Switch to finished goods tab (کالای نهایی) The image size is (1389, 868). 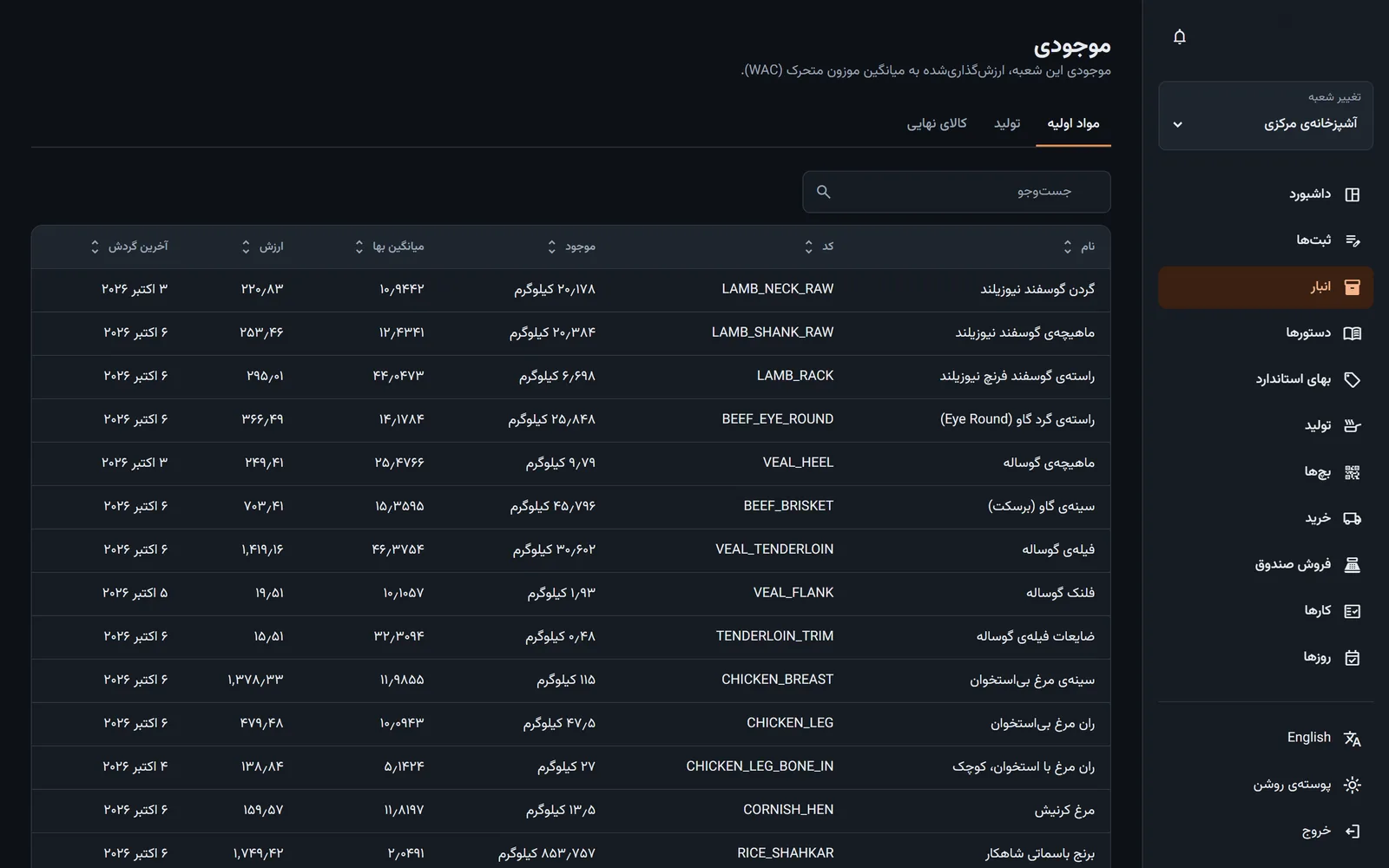[x=937, y=124]
